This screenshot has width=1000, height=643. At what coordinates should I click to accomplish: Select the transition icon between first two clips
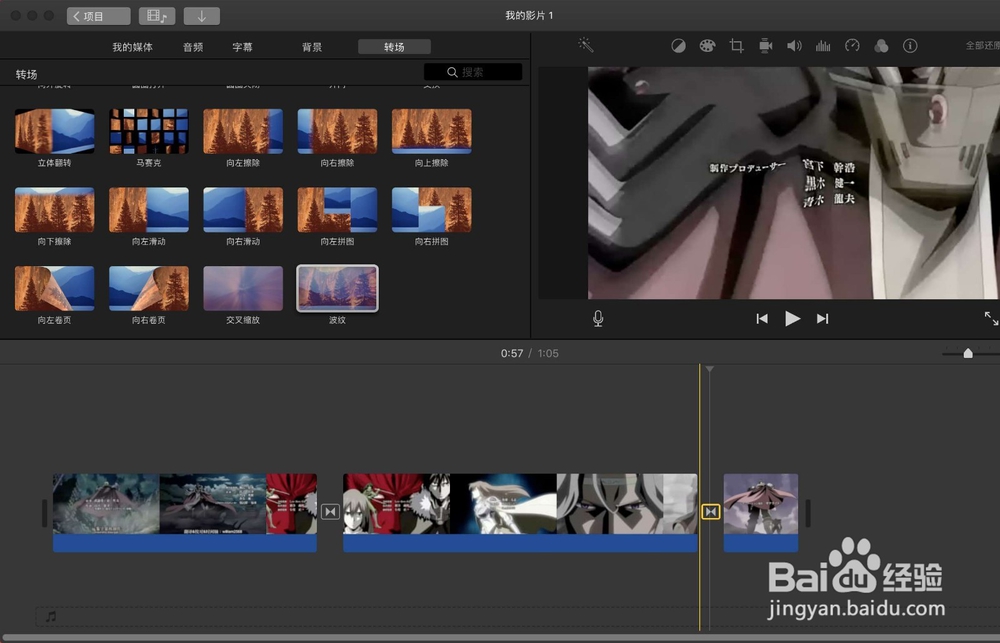coord(330,512)
